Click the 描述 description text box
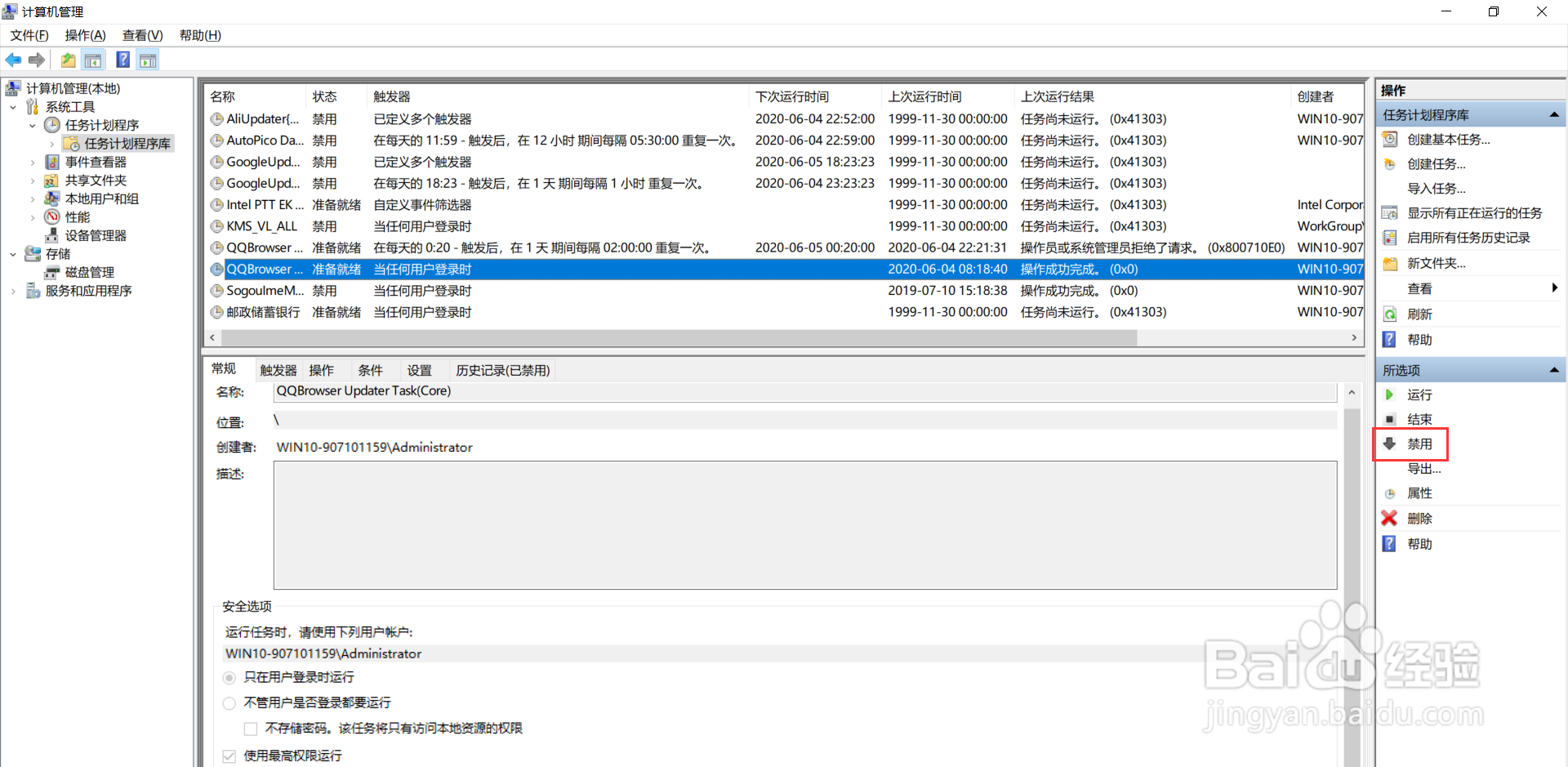 pos(805,525)
